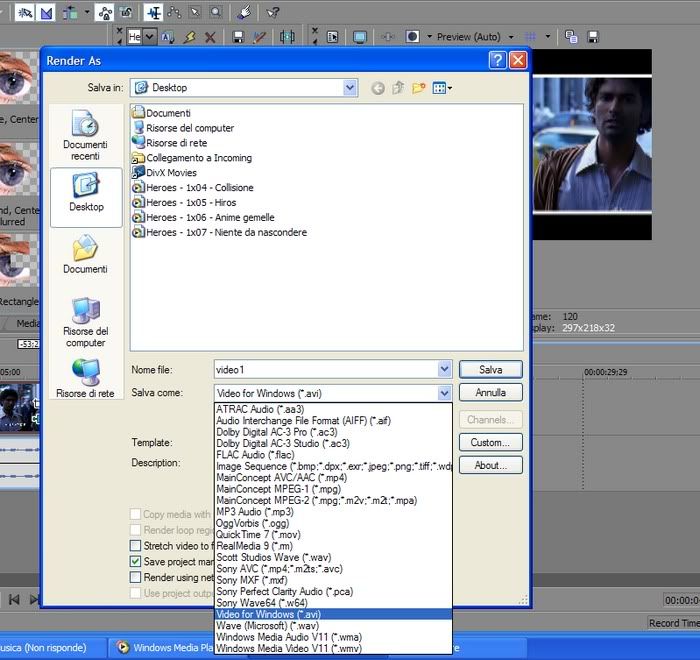Pick Wave (Microsoft) (*.wav) format
700x660 pixels.
(x=333, y=626)
